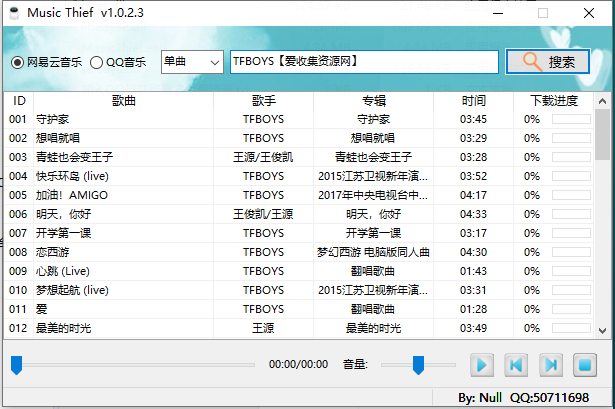Click the volume slider handle
The image size is (615, 409).
[x=419, y=365]
